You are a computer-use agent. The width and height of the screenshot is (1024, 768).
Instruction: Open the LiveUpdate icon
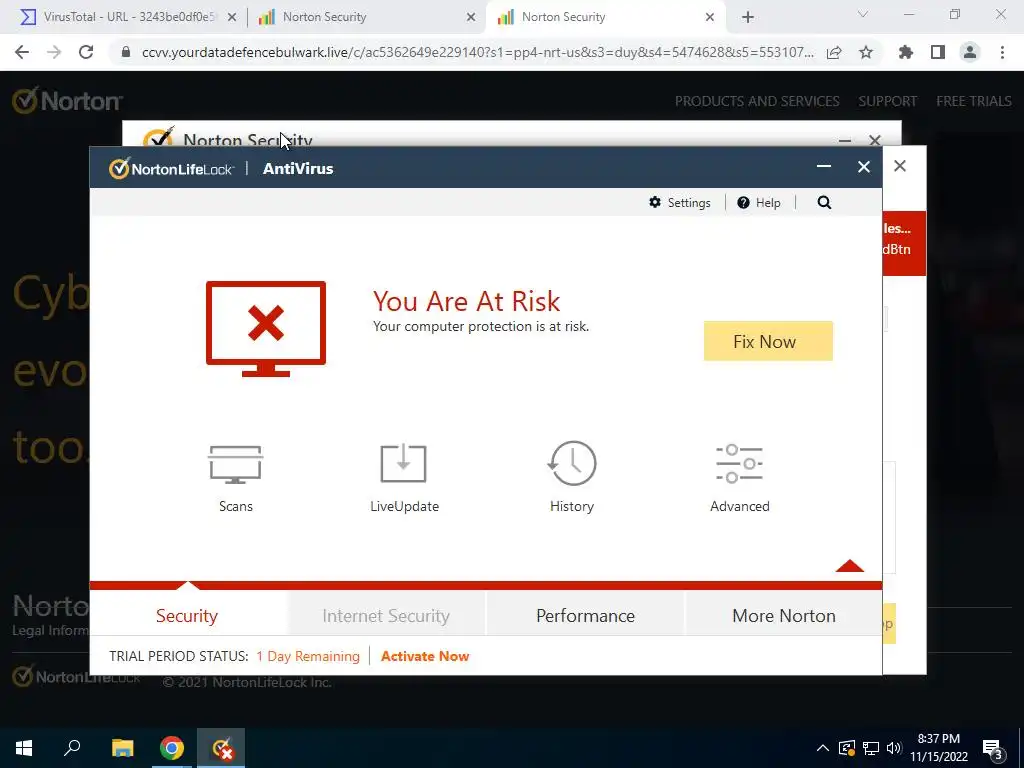pos(404,464)
